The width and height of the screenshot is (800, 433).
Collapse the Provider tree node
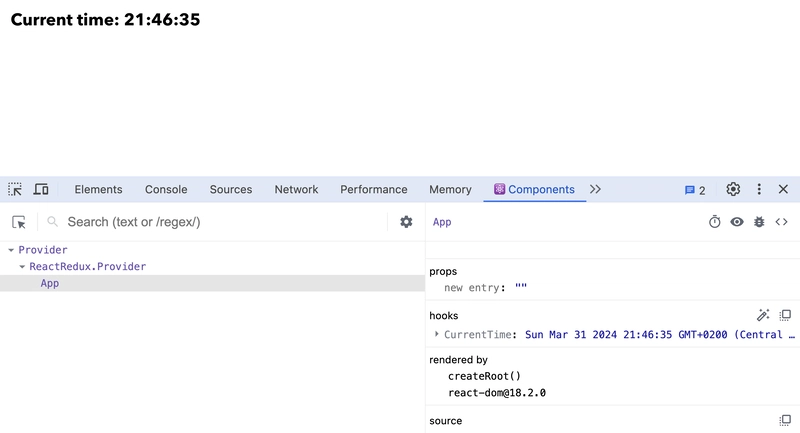tap(11, 250)
